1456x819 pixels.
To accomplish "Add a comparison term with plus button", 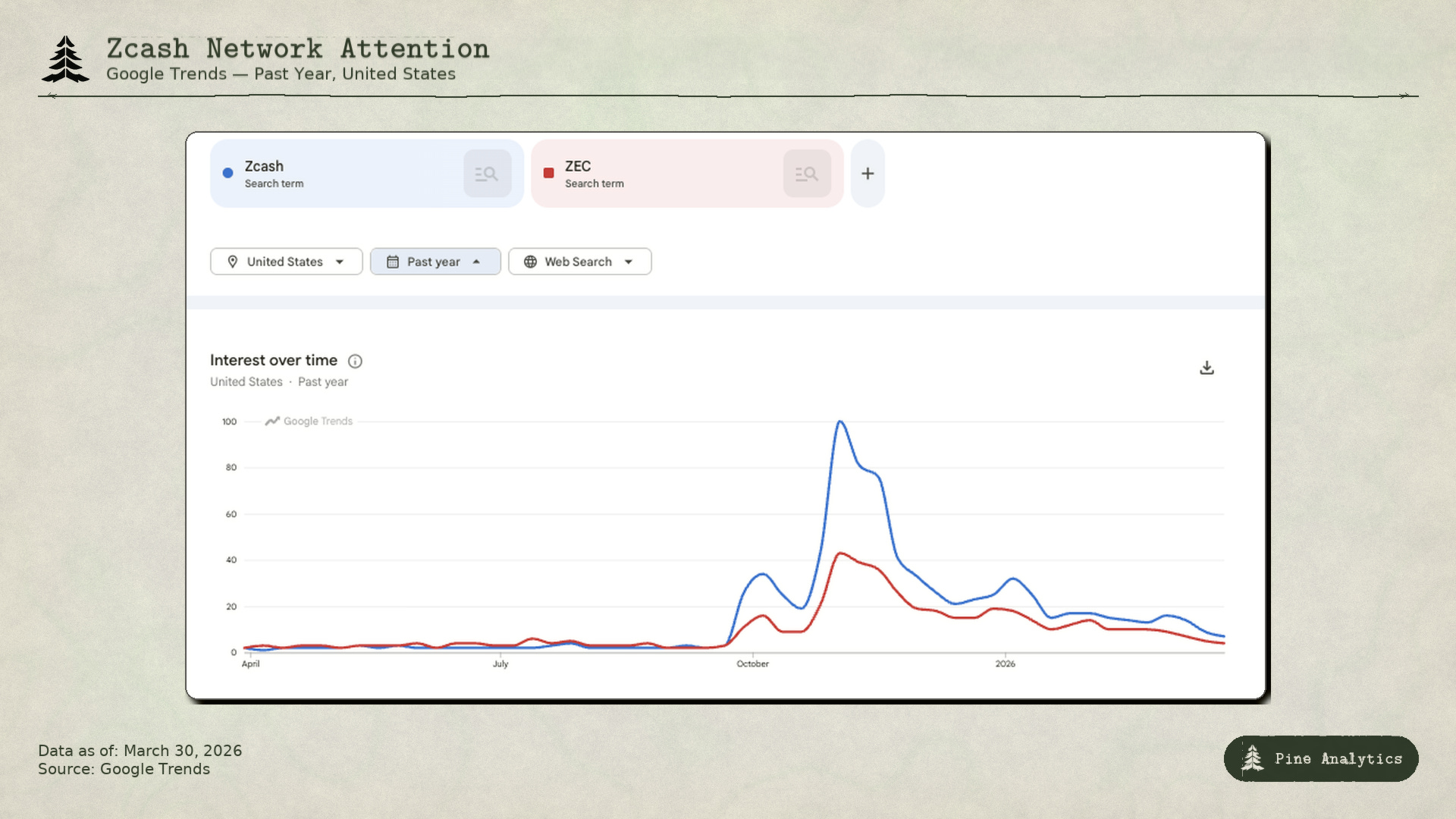I will pyautogui.click(x=868, y=174).
